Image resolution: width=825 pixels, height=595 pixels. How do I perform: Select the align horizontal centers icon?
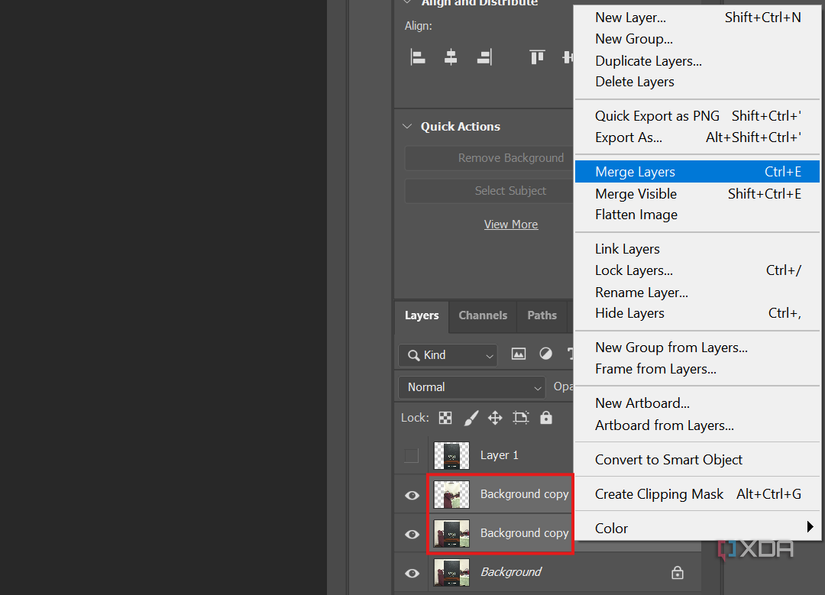point(450,57)
